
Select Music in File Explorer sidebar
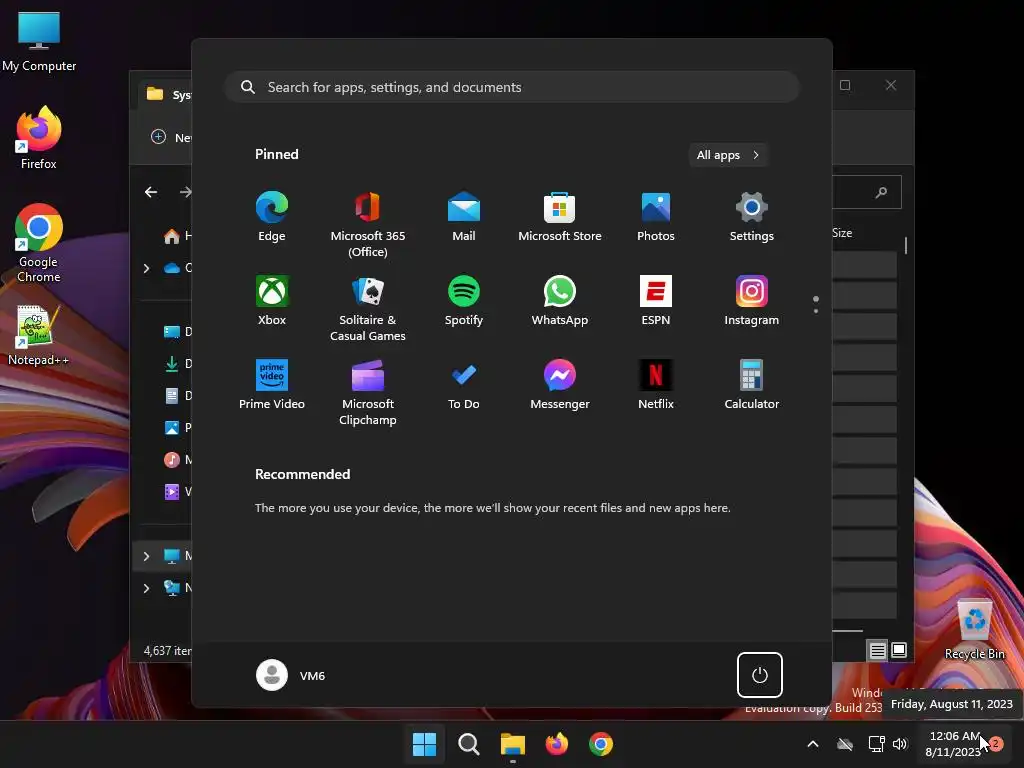[176, 460]
